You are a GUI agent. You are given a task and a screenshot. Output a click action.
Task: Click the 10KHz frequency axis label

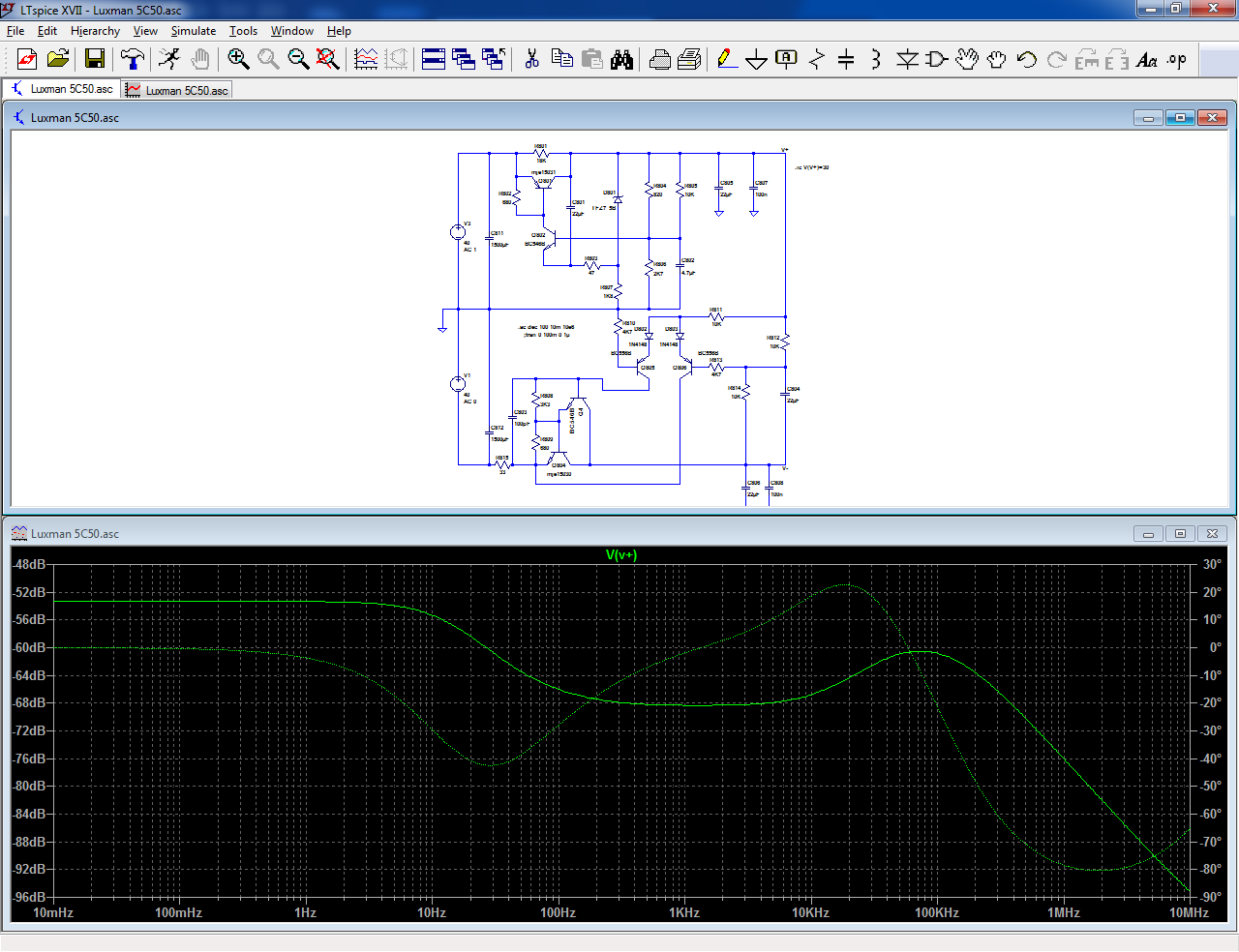click(810, 912)
